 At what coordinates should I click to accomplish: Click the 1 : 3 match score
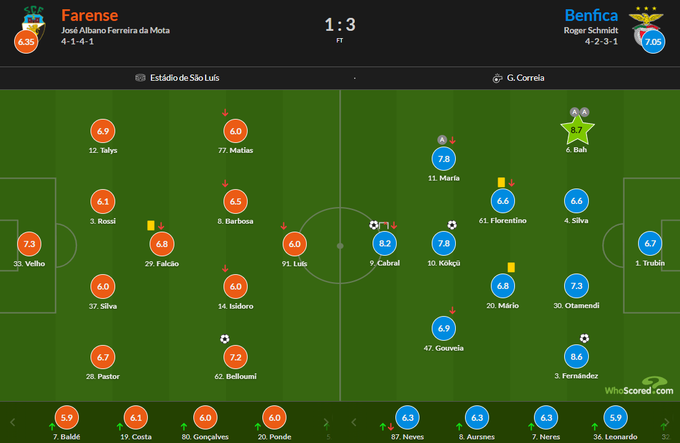click(340, 24)
